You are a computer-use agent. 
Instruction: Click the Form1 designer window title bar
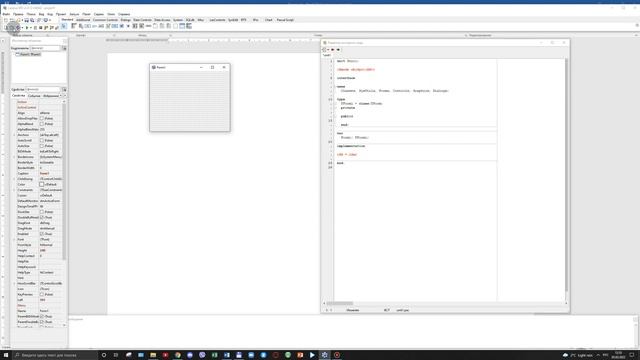point(190,67)
